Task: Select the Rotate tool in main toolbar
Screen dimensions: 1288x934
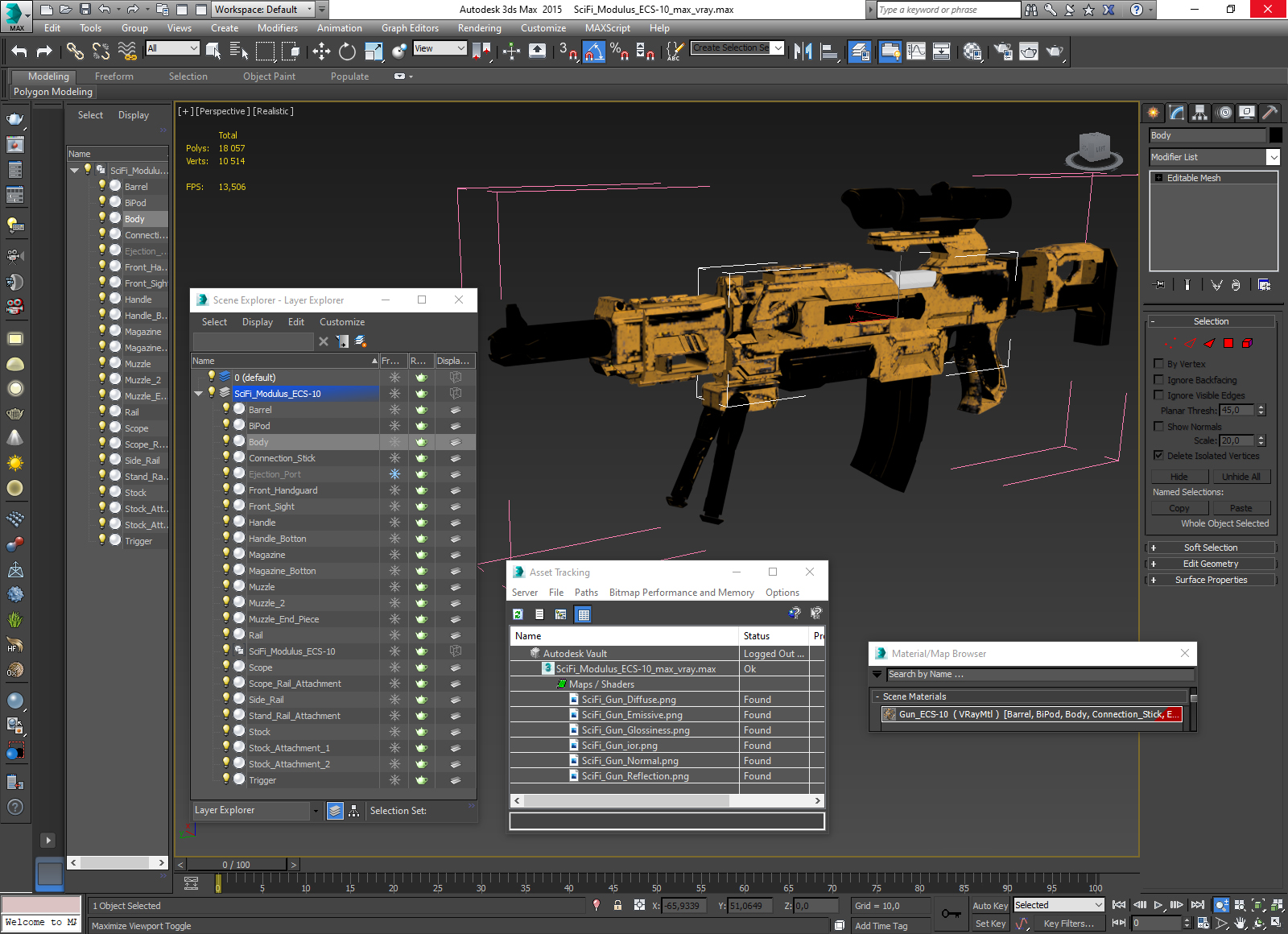Action: 347,52
